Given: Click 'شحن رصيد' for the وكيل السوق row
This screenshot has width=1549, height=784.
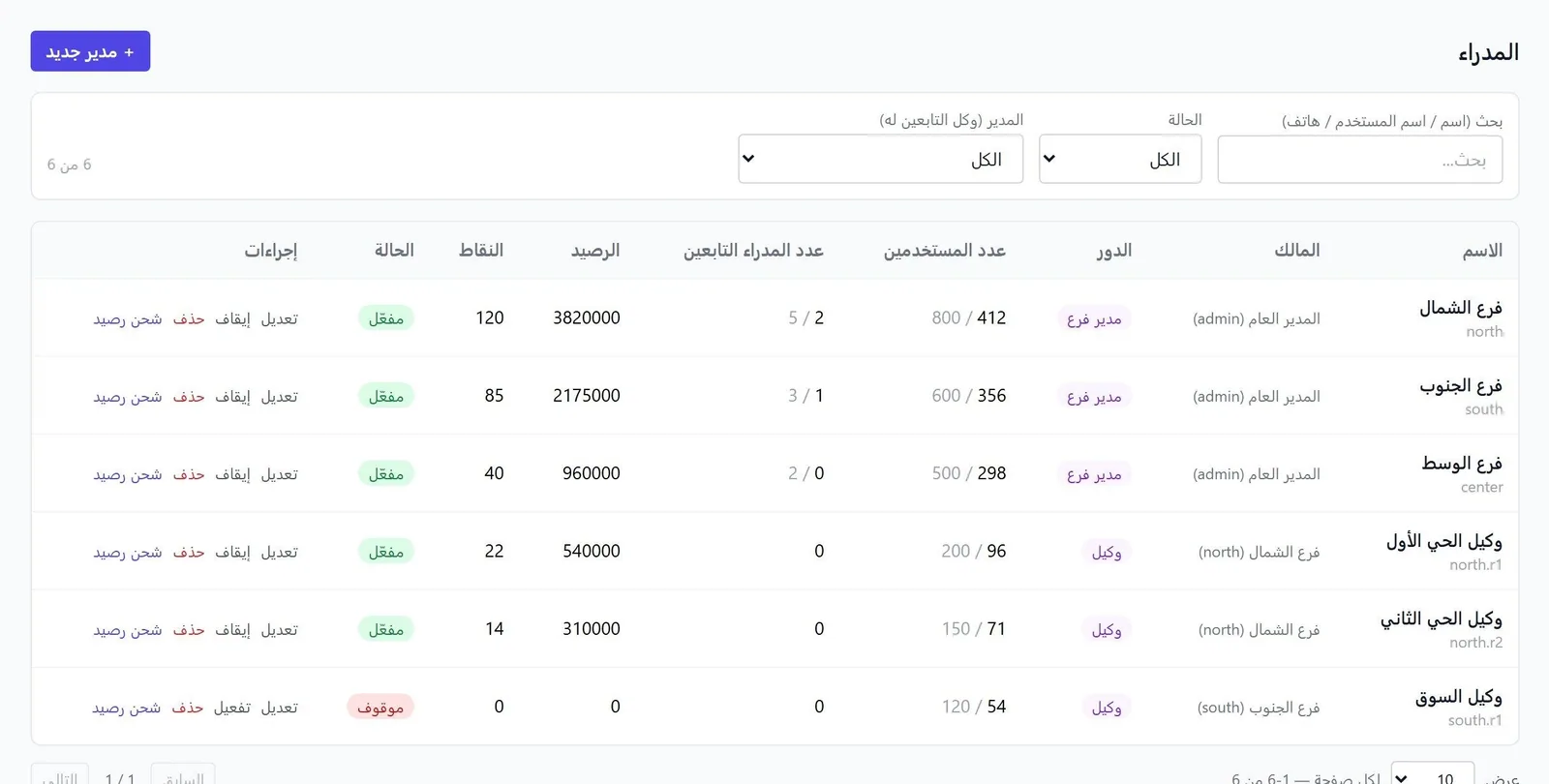Looking at the screenshot, I should pyautogui.click(x=127, y=708).
